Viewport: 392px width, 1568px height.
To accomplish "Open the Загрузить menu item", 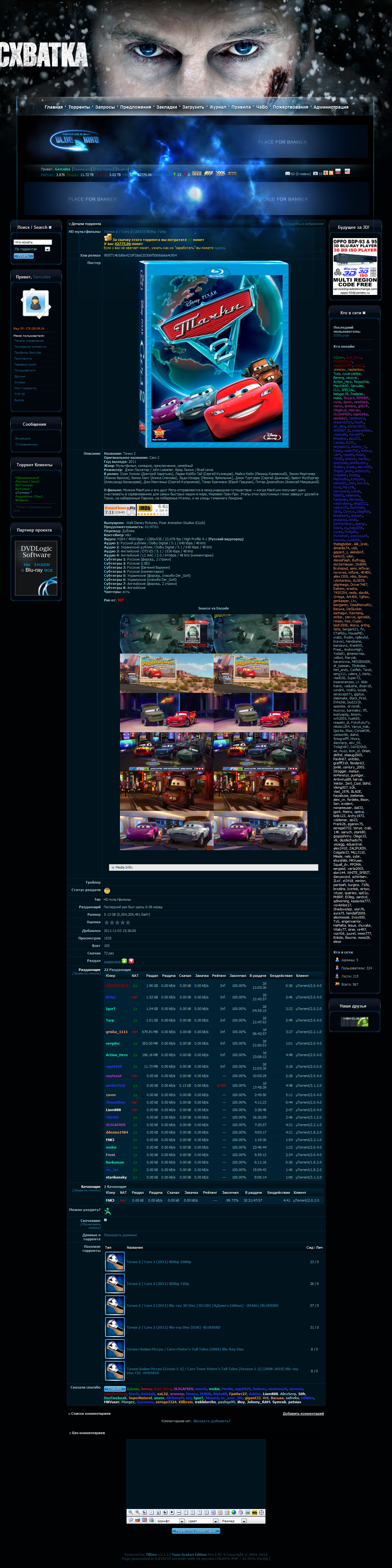I will (x=193, y=107).
